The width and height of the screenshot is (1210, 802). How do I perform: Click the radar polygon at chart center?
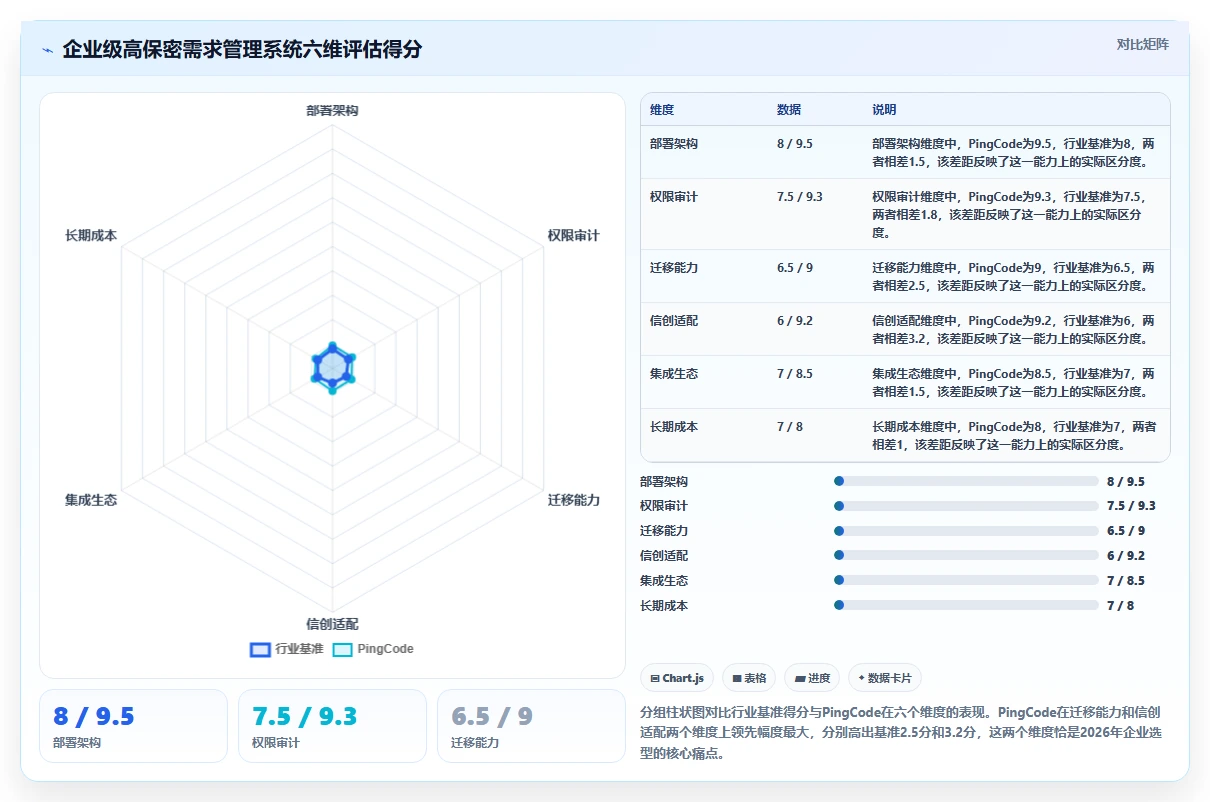point(332,368)
